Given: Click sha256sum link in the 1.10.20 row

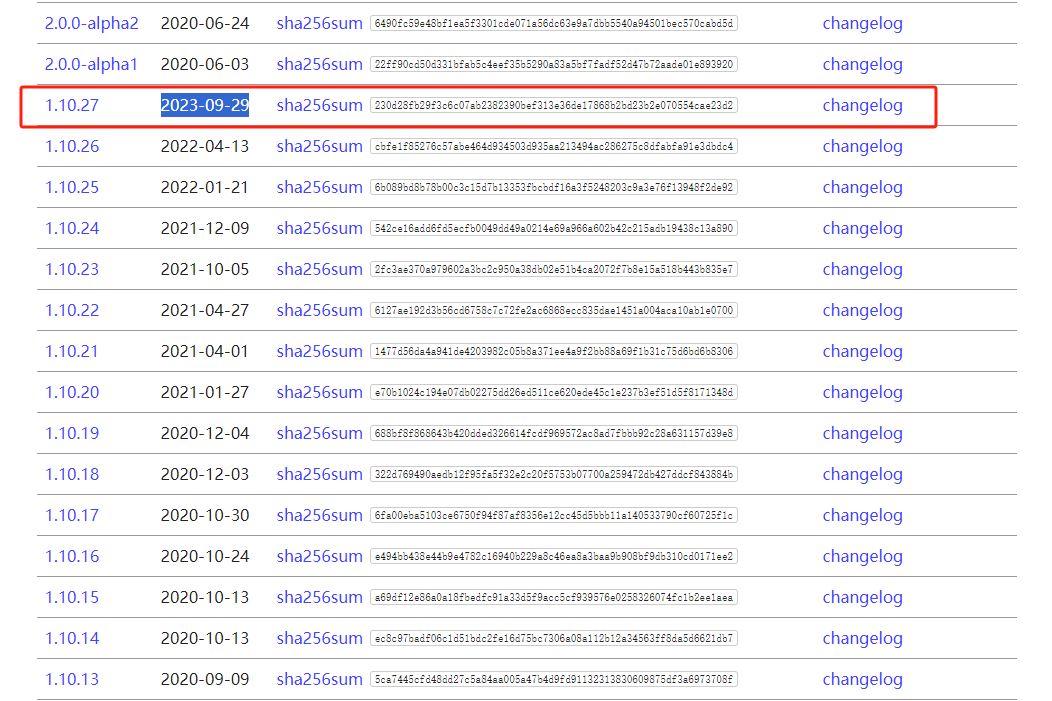Looking at the screenshot, I should pyautogui.click(x=319, y=392).
